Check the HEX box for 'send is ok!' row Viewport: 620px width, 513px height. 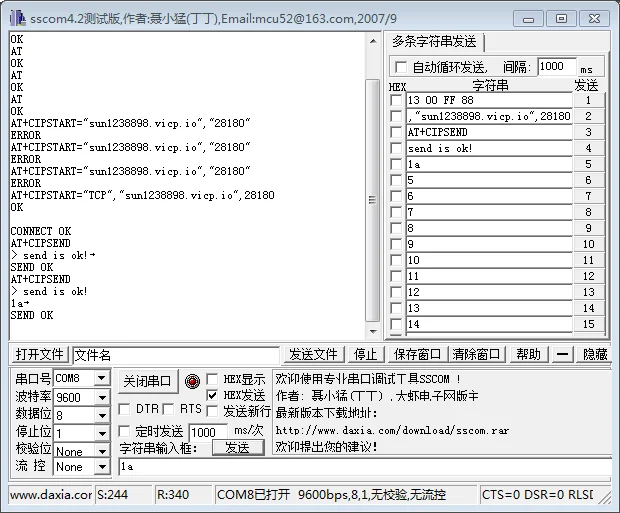point(396,148)
